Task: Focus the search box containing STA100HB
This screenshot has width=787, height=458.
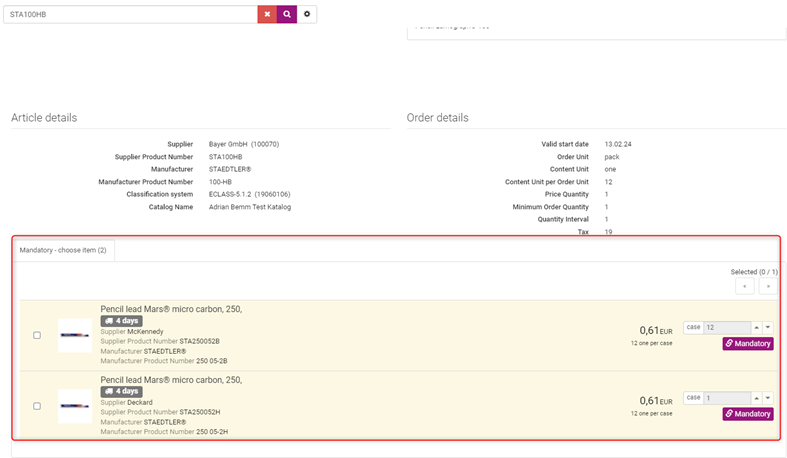Action: (130, 14)
